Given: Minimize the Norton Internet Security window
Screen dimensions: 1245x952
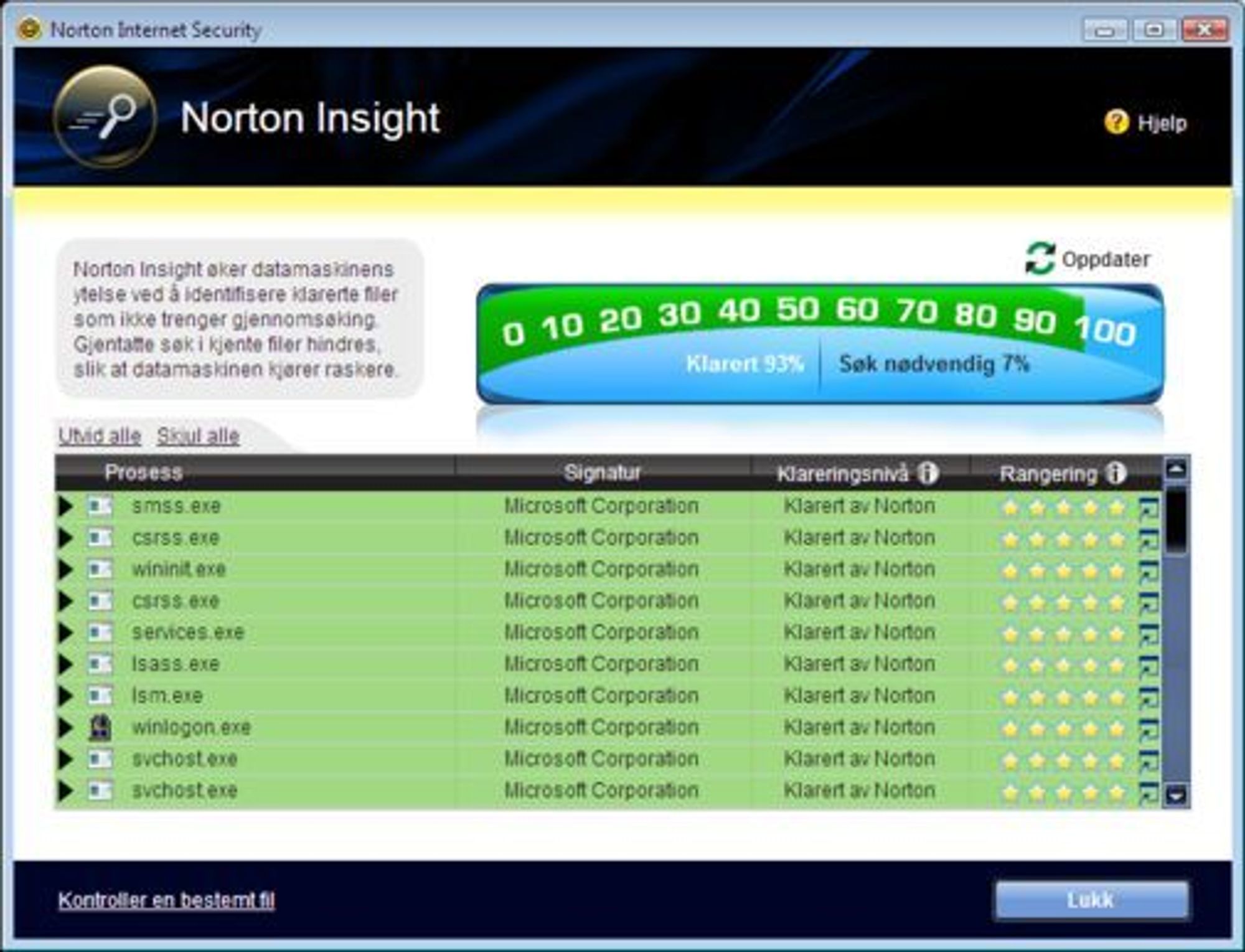Looking at the screenshot, I should pos(1106,30).
